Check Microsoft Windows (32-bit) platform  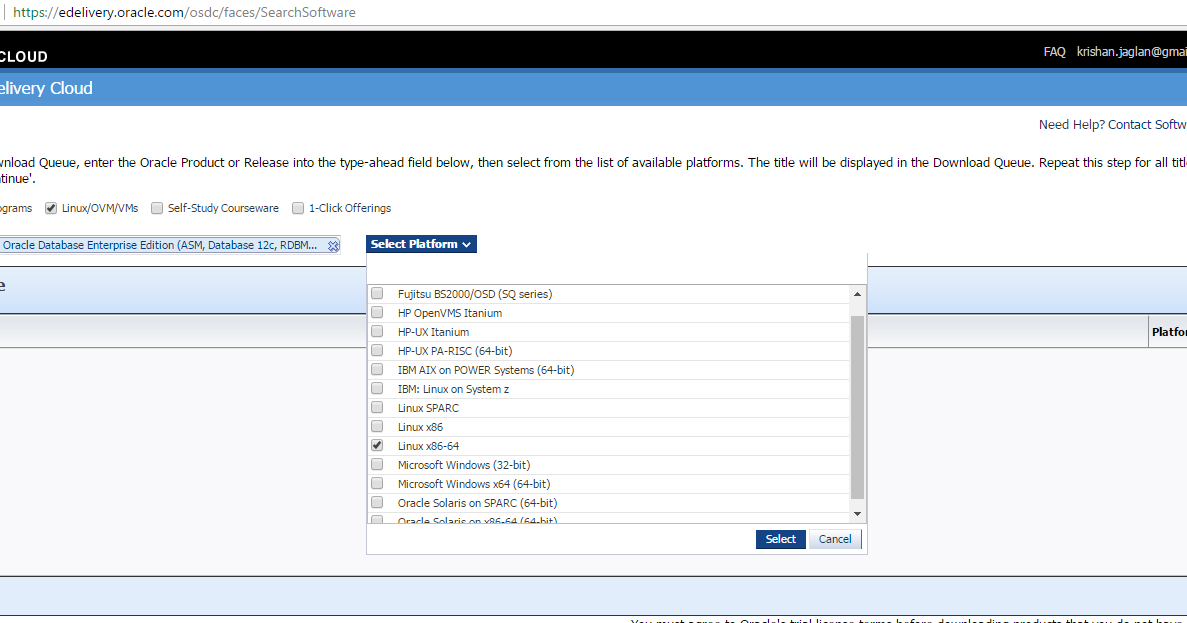point(377,464)
